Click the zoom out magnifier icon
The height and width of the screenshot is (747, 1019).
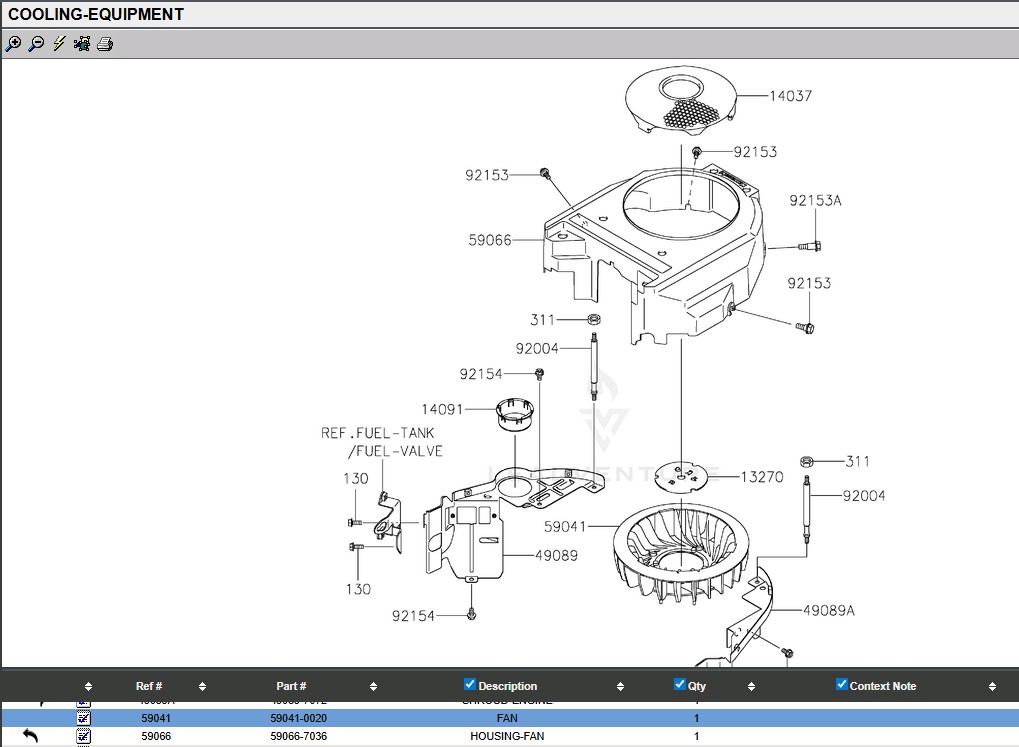[x=36, y=44]
